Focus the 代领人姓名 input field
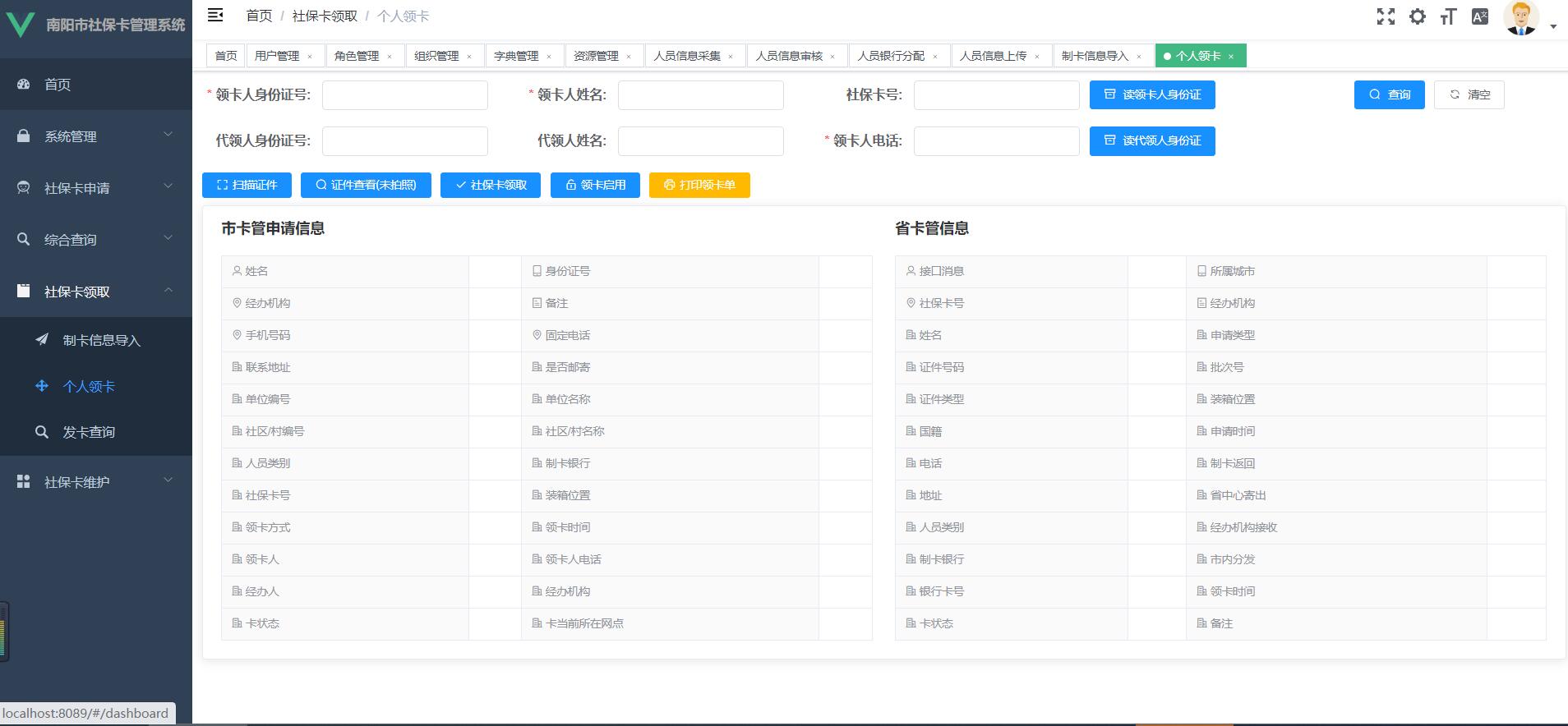Image resolution: width=1568 pixels, height=726 pixels. coord(701,141)
